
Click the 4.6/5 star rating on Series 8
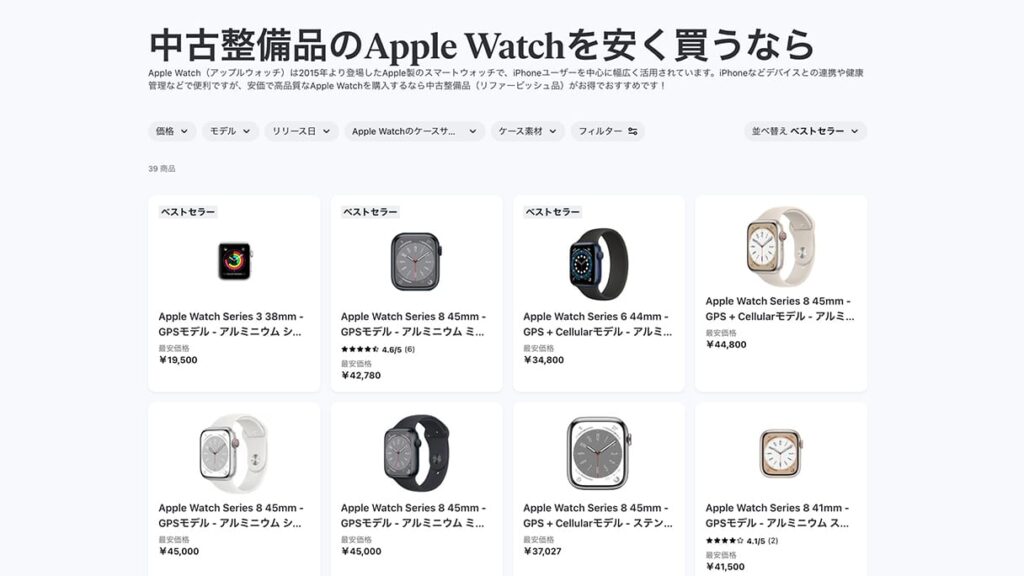(377, 349)
